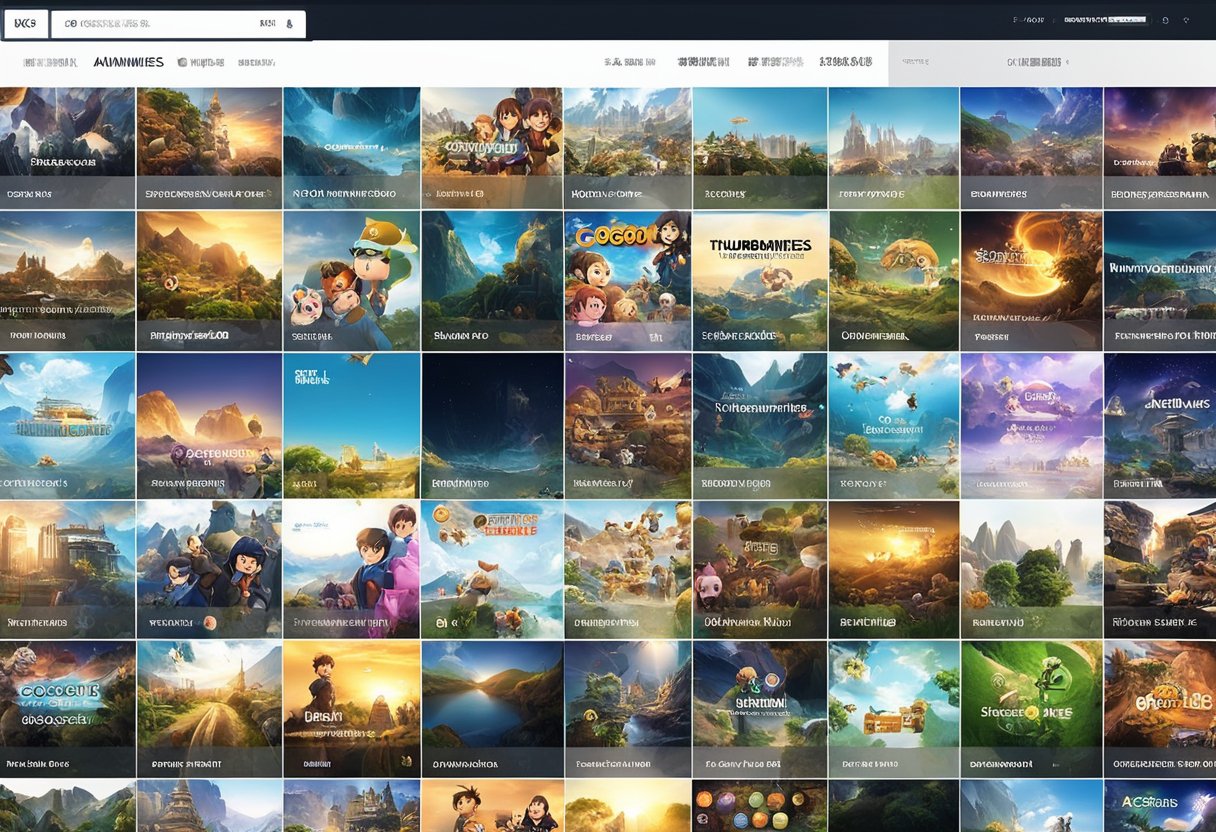Click the logo box left of the search field
Image resolution: width=1216 pixels, height=832 pixels.
[x=25, y=23]
